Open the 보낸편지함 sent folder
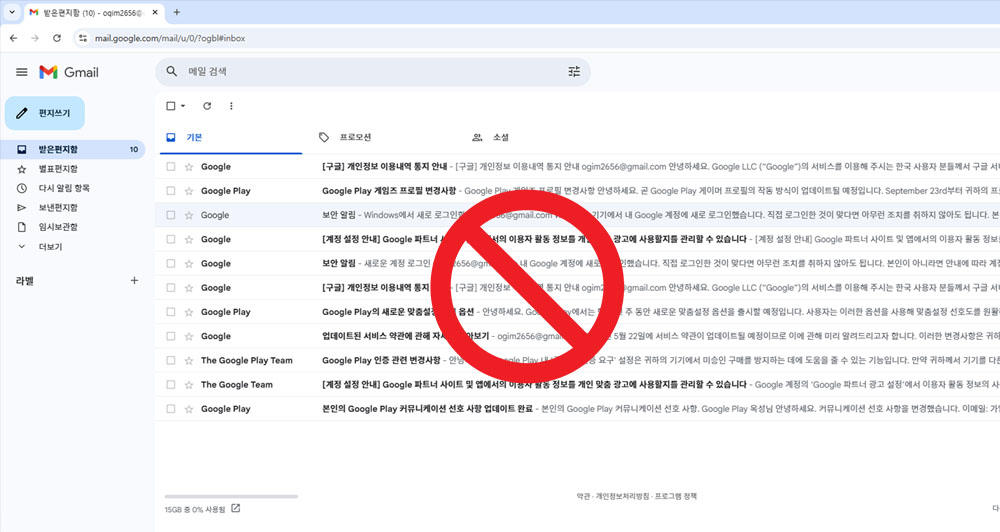Screen dimensions: 1000x532 [x=58, y=208]
